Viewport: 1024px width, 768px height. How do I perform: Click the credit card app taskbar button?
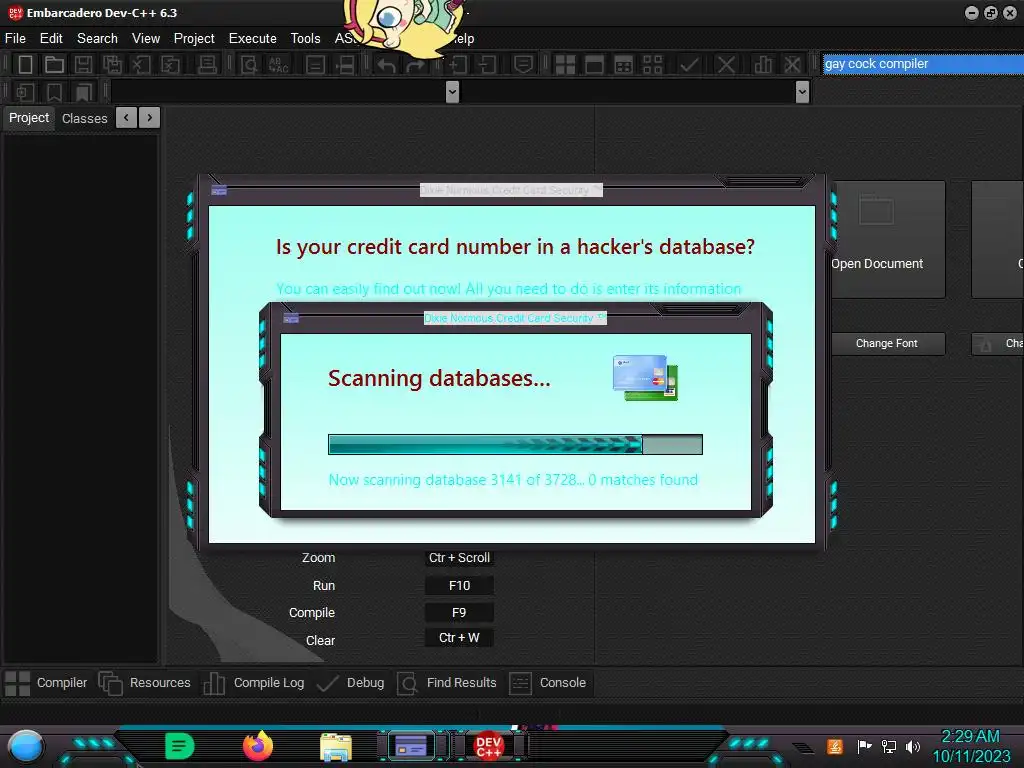pos(411,746)
